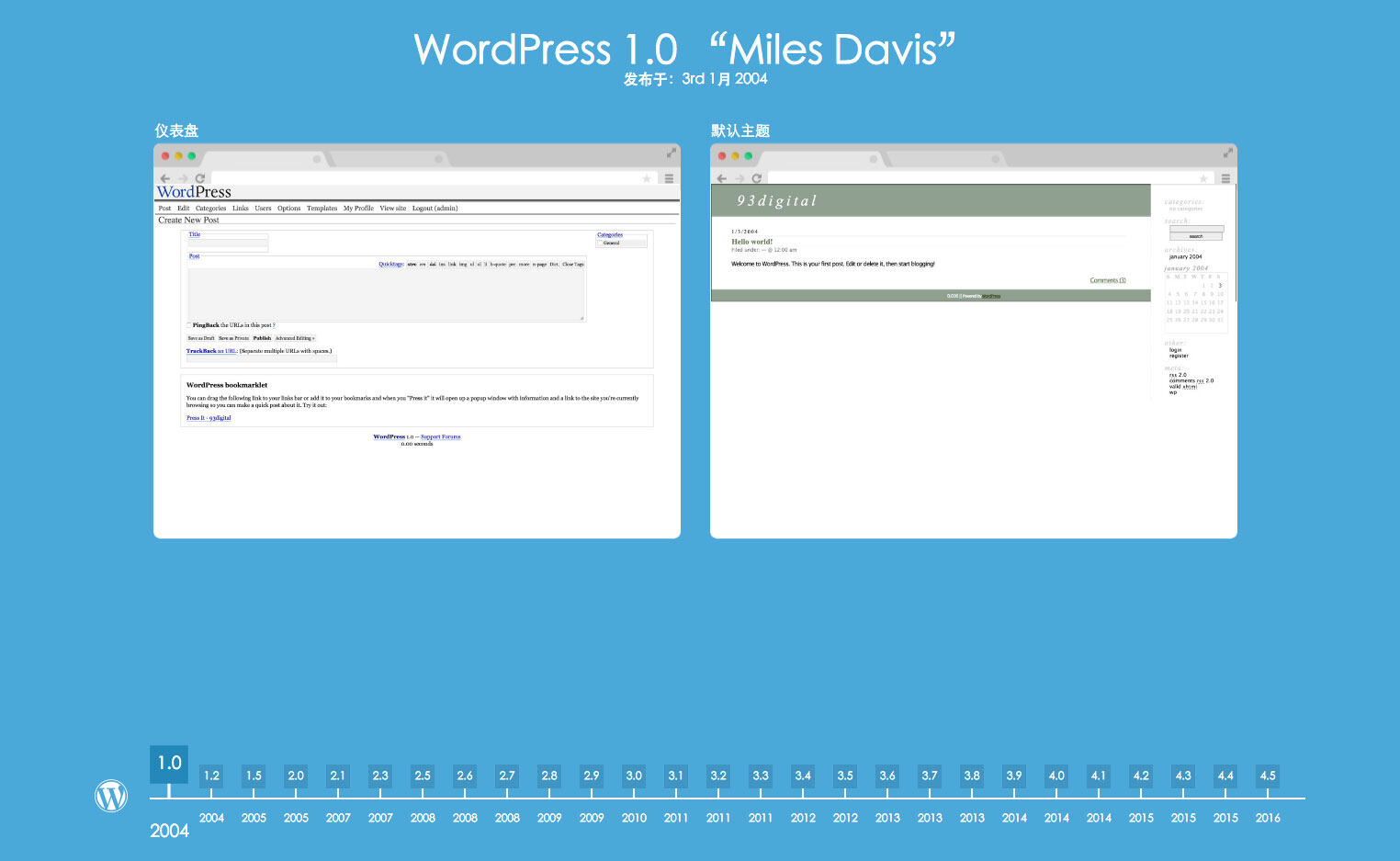Click the WordPress logo inside the dashboard screenshot
This screenshot has width=1400, height=861.
[194, 192]
